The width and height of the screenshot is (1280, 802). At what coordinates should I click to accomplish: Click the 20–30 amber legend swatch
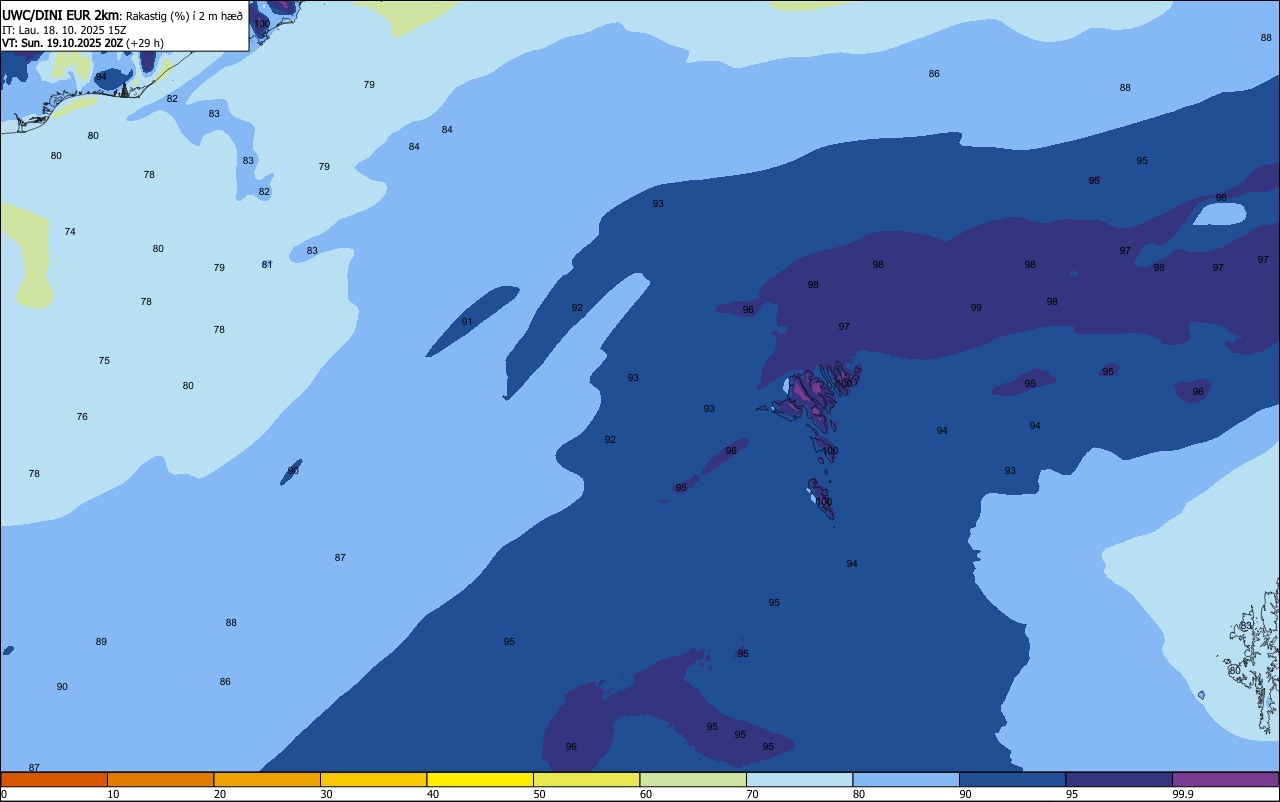coord(267,779)
